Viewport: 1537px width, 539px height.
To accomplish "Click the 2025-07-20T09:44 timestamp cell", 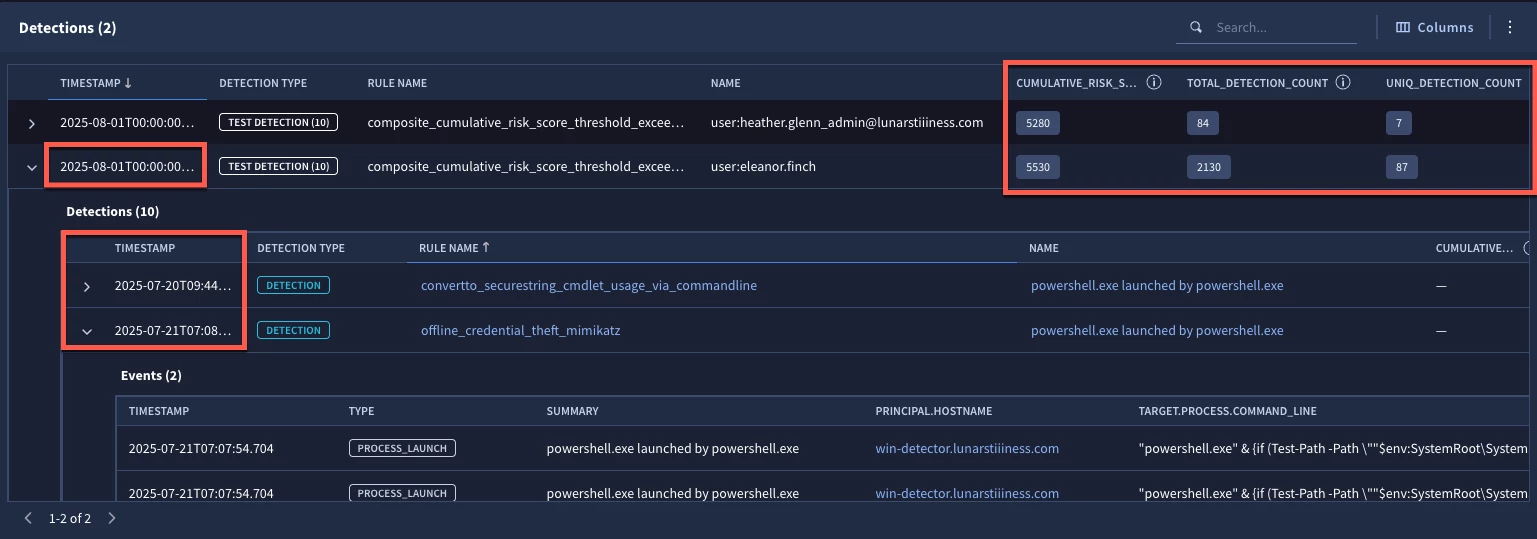I will (x=172, y=286).
